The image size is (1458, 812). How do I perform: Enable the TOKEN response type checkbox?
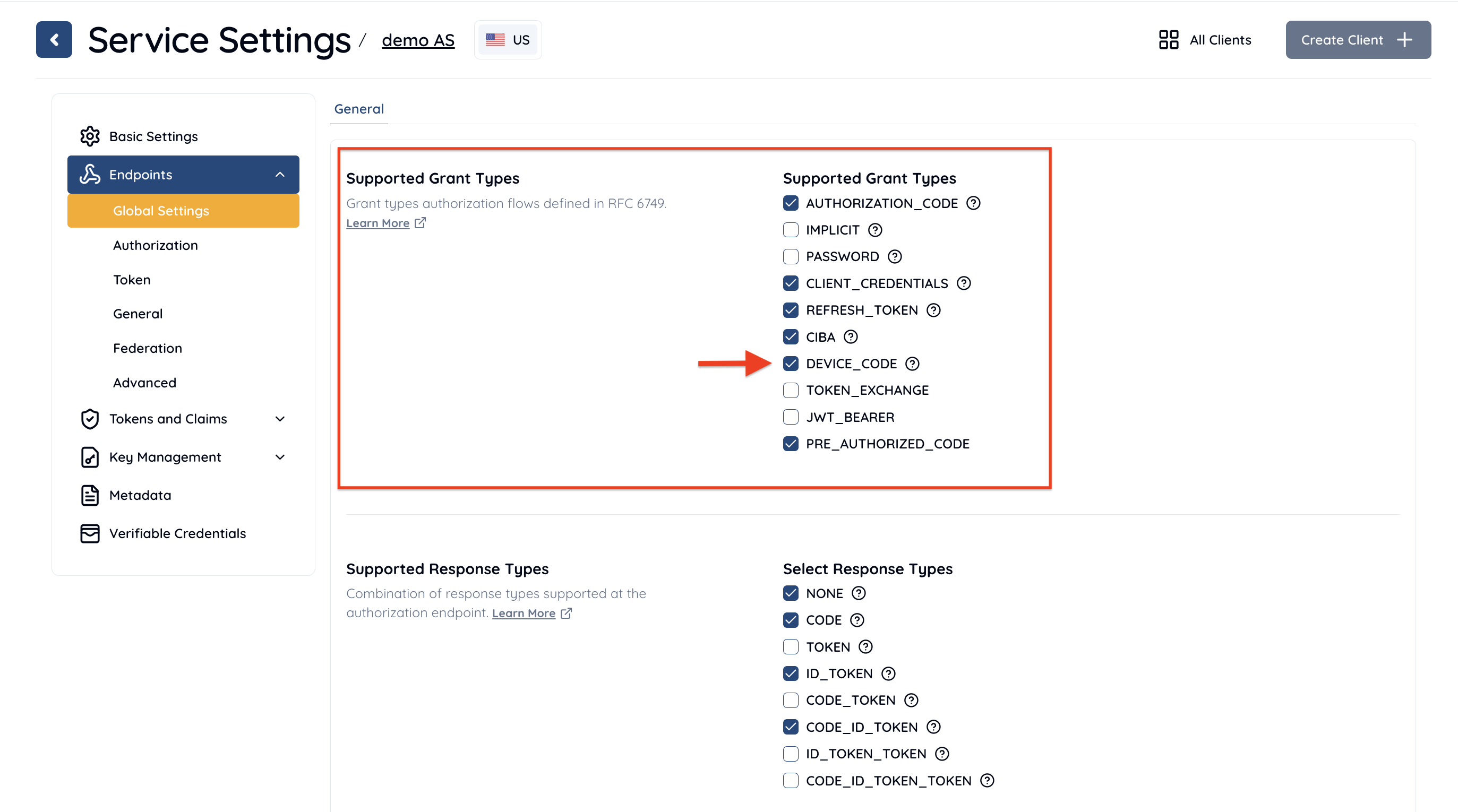pyautogui.click(x=790, y=647)
